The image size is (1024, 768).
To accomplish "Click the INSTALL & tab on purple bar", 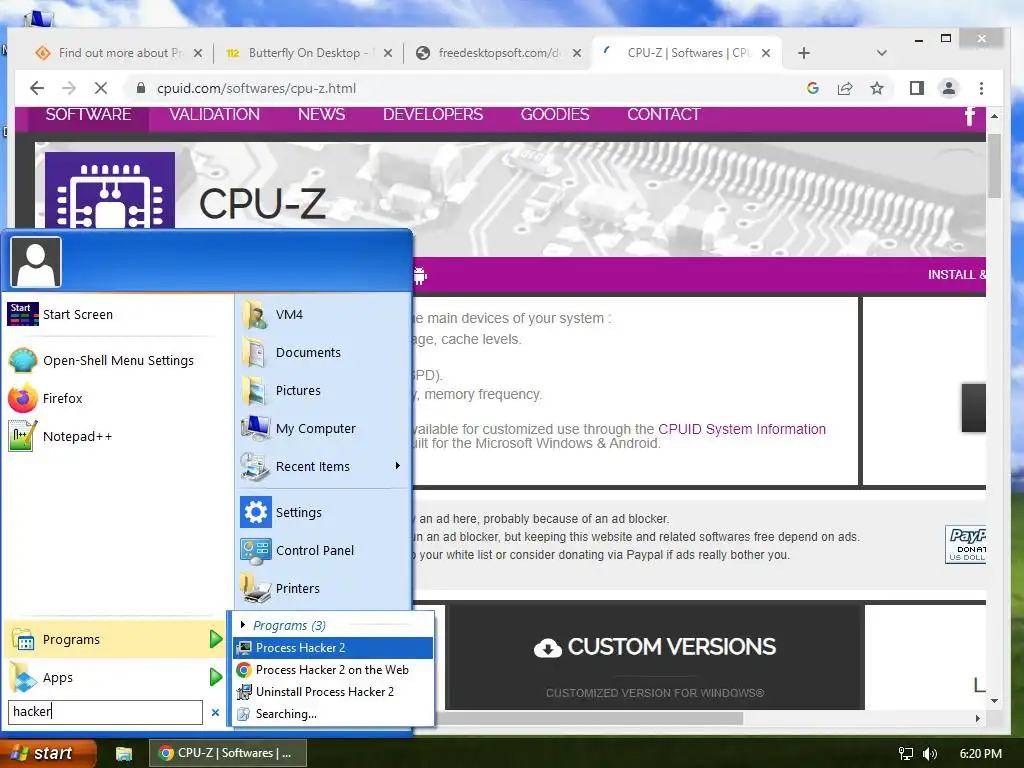I will (957, 275).
